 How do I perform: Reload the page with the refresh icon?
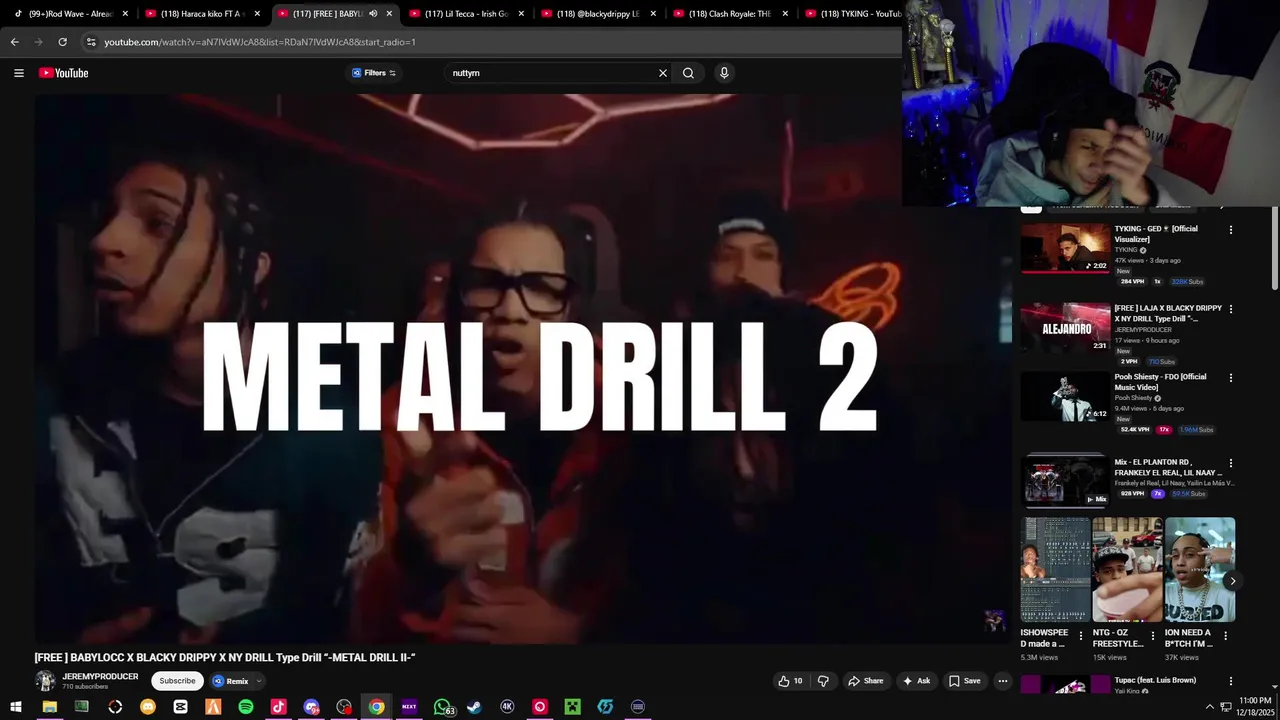(62, 42)
